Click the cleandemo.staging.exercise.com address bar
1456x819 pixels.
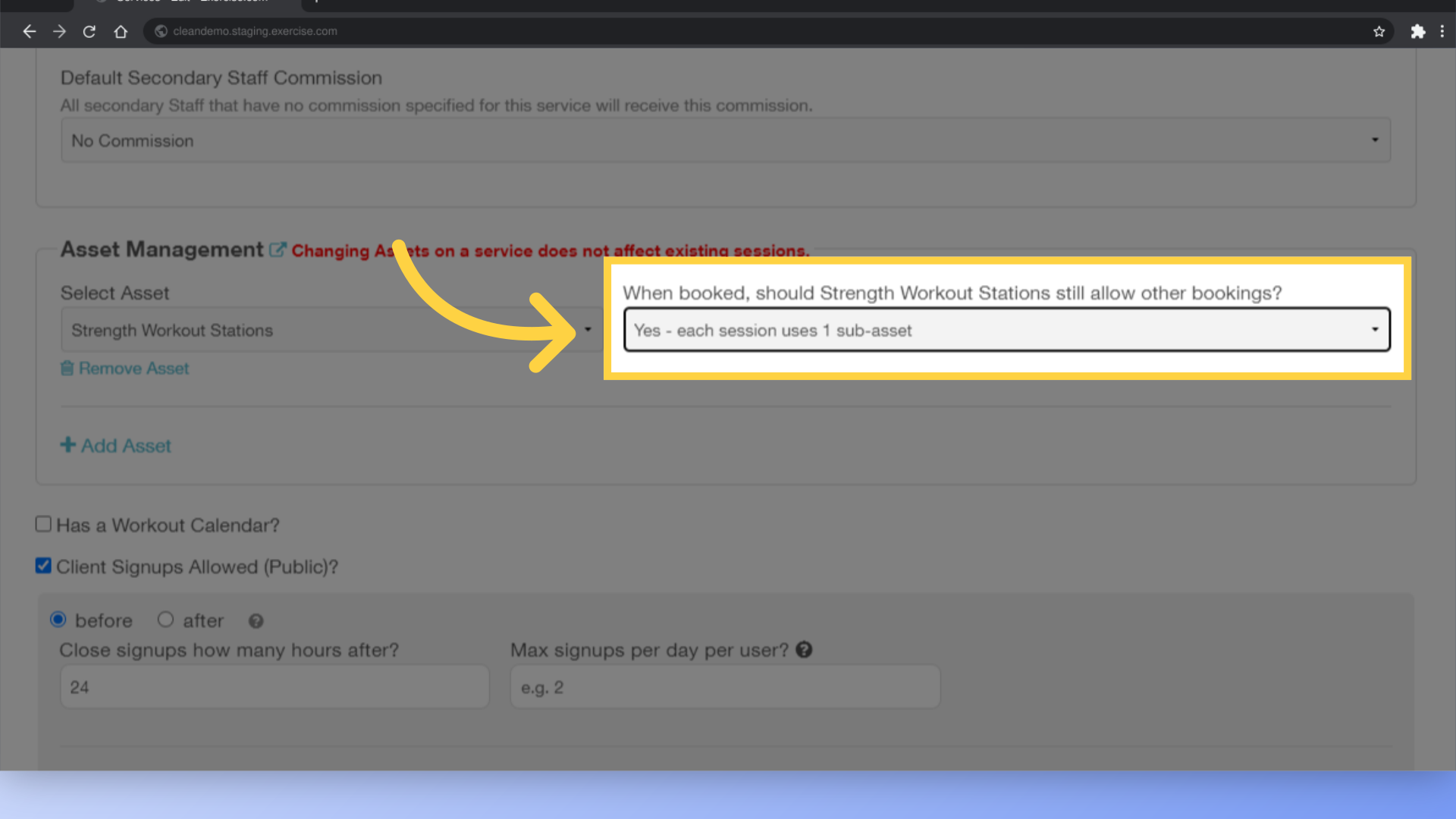[x=256, y=31]
